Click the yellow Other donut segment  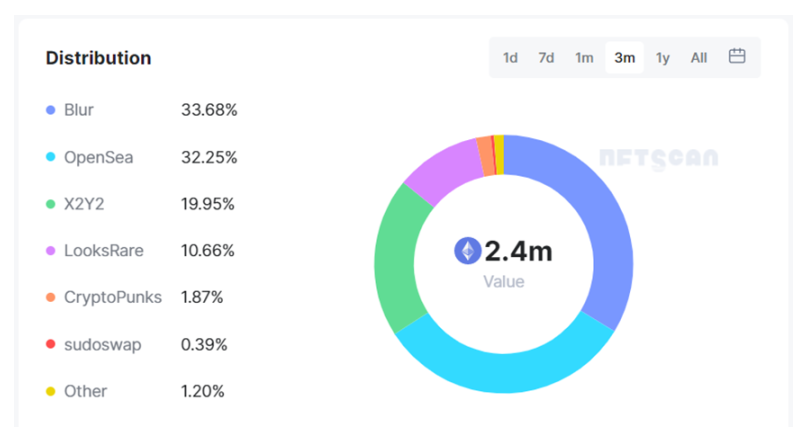499,155
